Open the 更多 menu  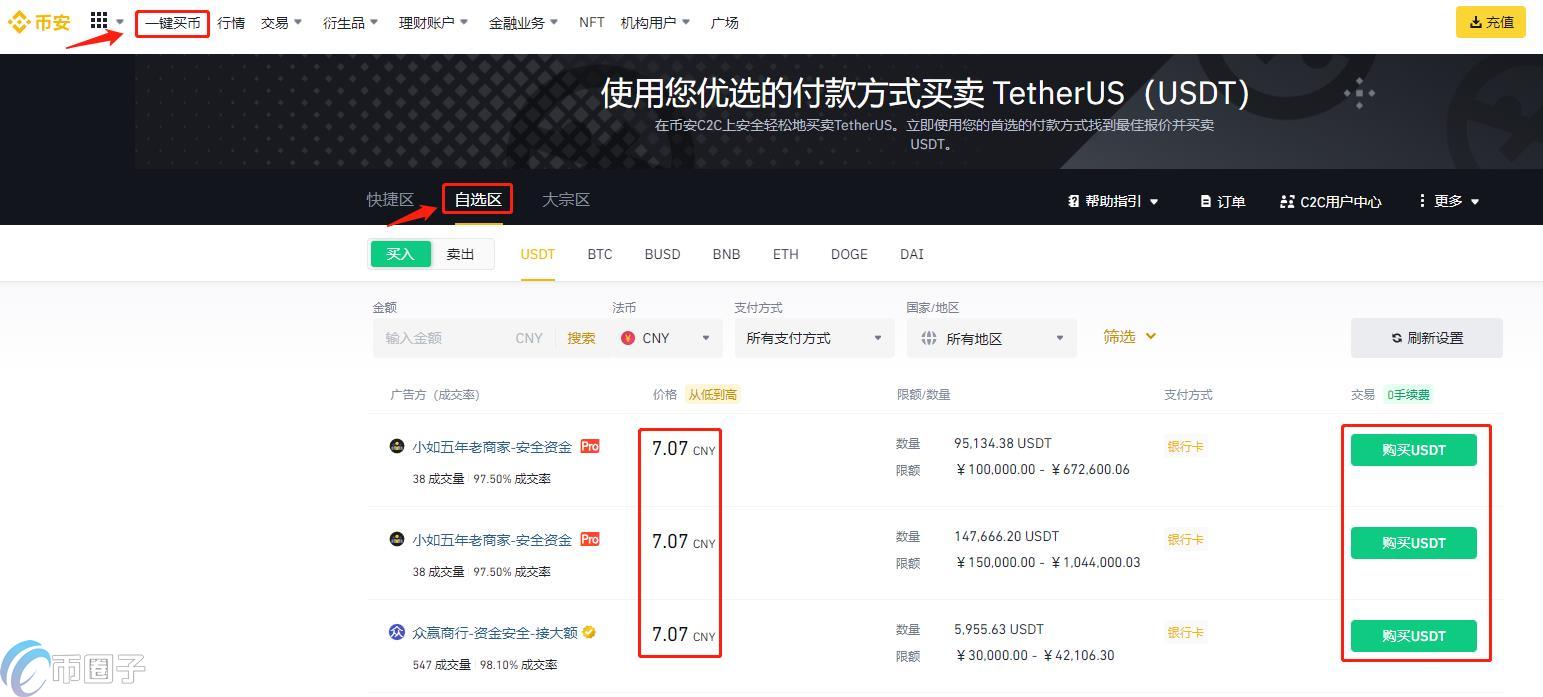pyautogui.click(x=1448, y=201)
